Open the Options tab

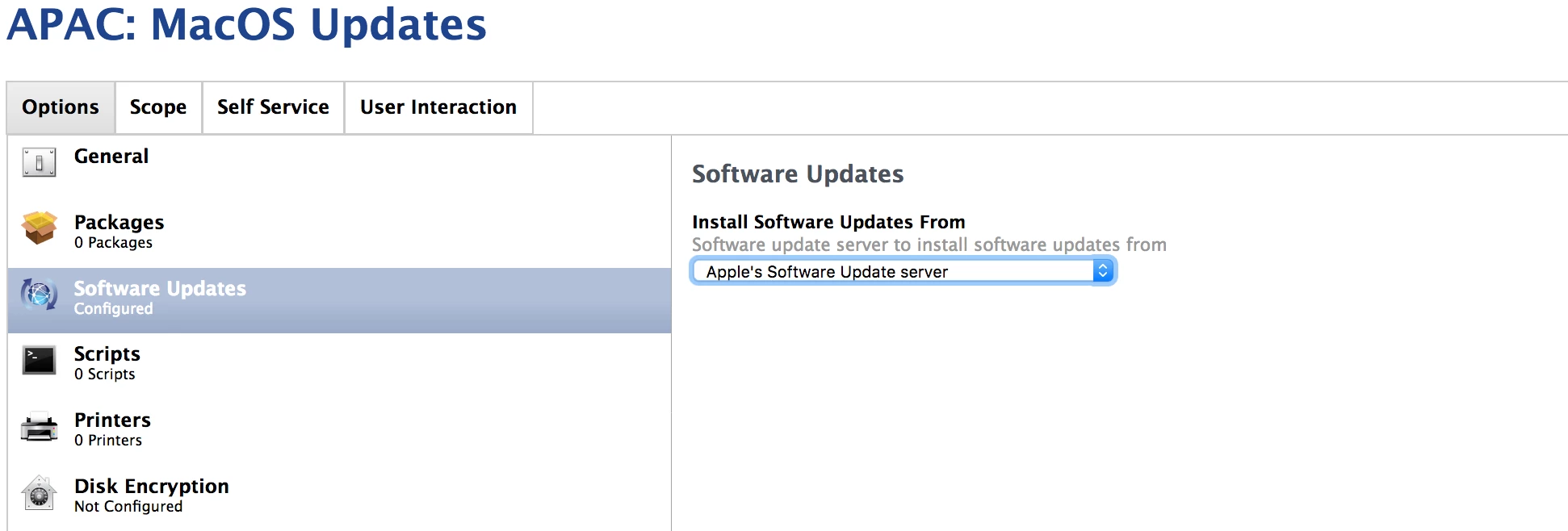point(61,107)
